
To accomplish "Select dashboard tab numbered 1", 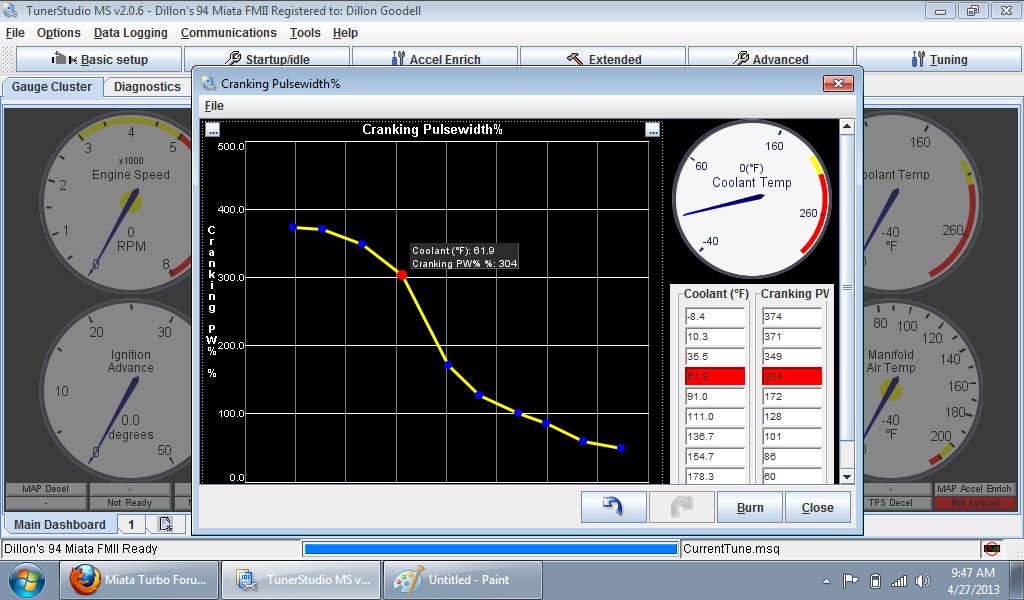I will tap(131, 524).
